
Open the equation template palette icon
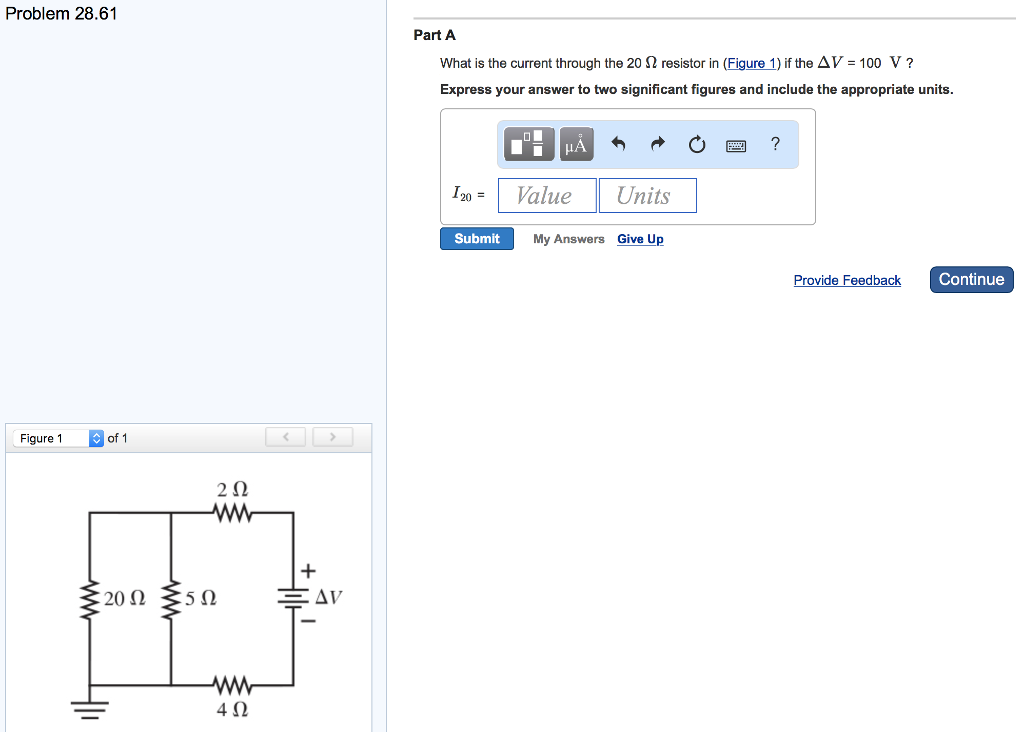[x=527, y=143]
